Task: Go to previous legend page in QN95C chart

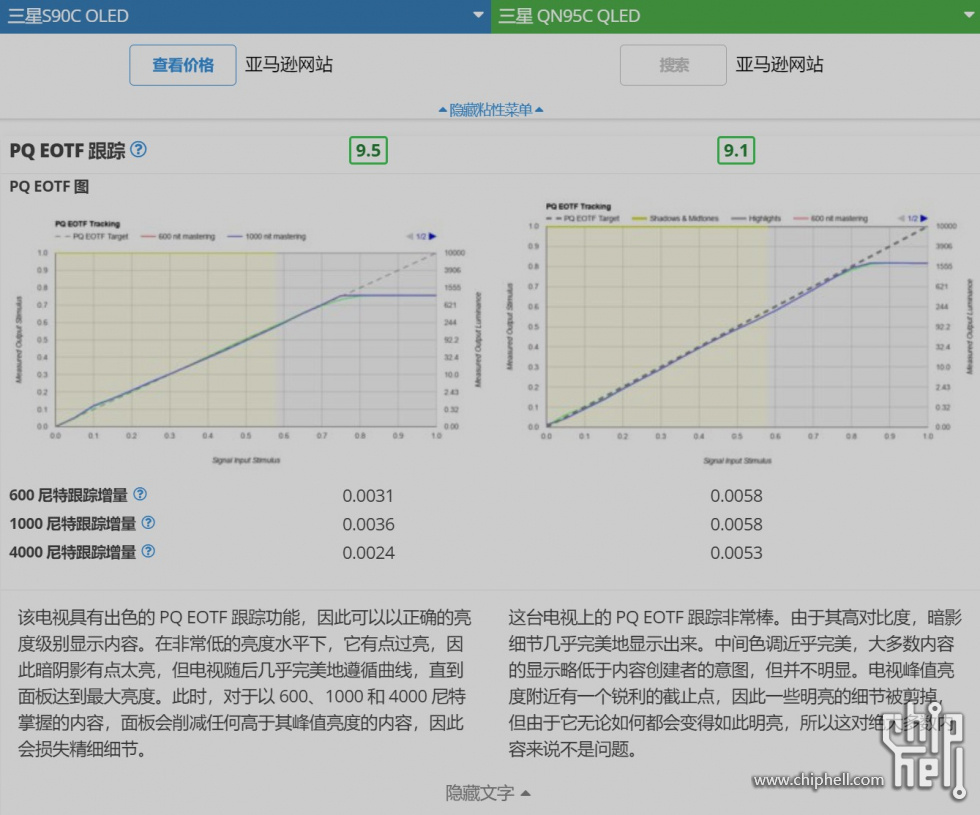Action: (901, 218)
